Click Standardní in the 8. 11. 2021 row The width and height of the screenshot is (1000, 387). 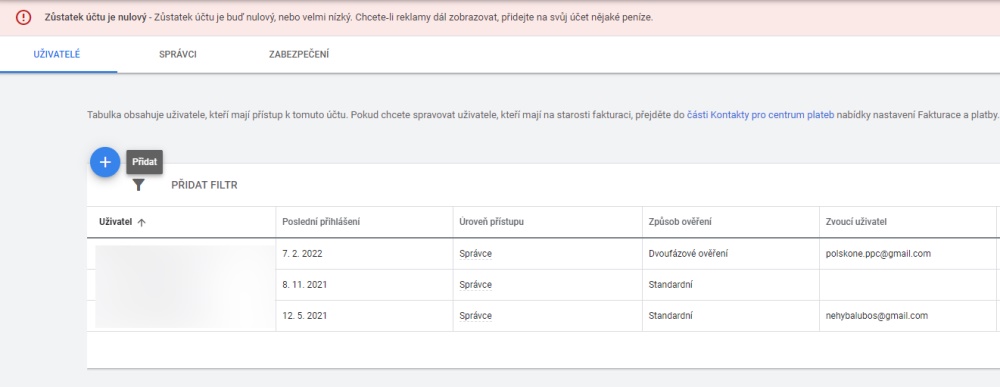[670, 285]
